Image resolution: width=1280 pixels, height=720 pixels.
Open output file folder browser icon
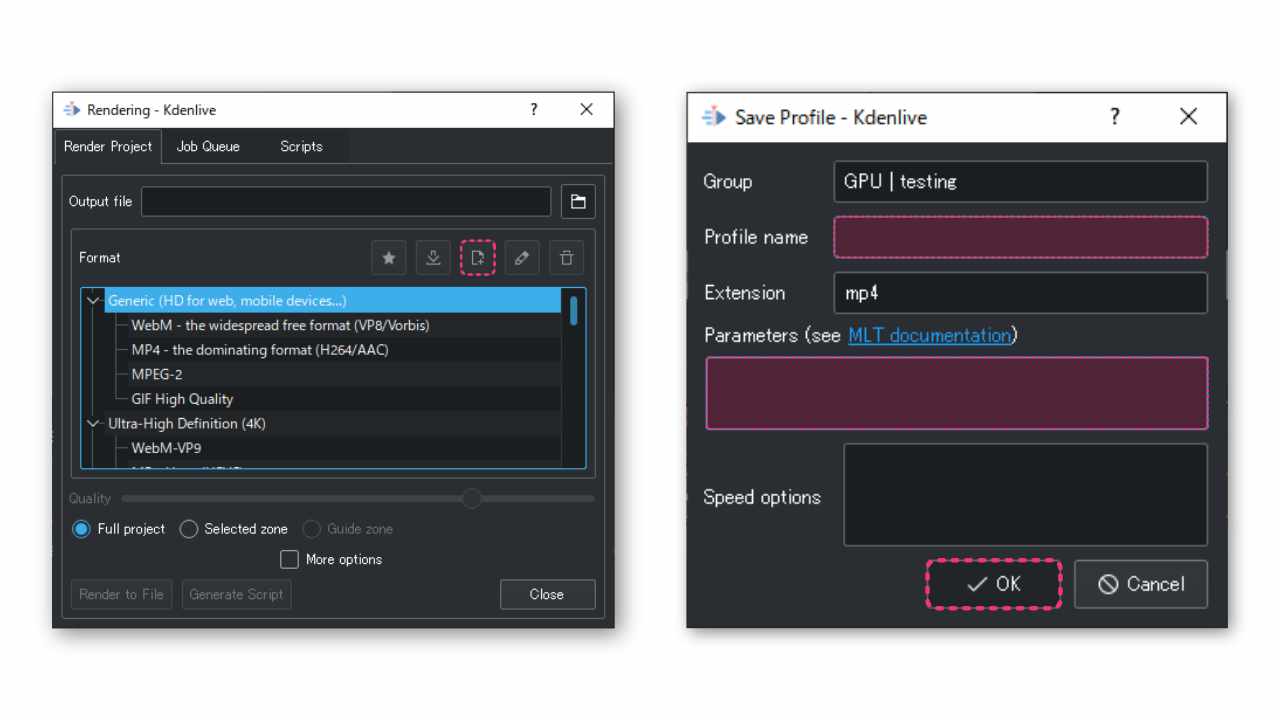coord(578,202)
